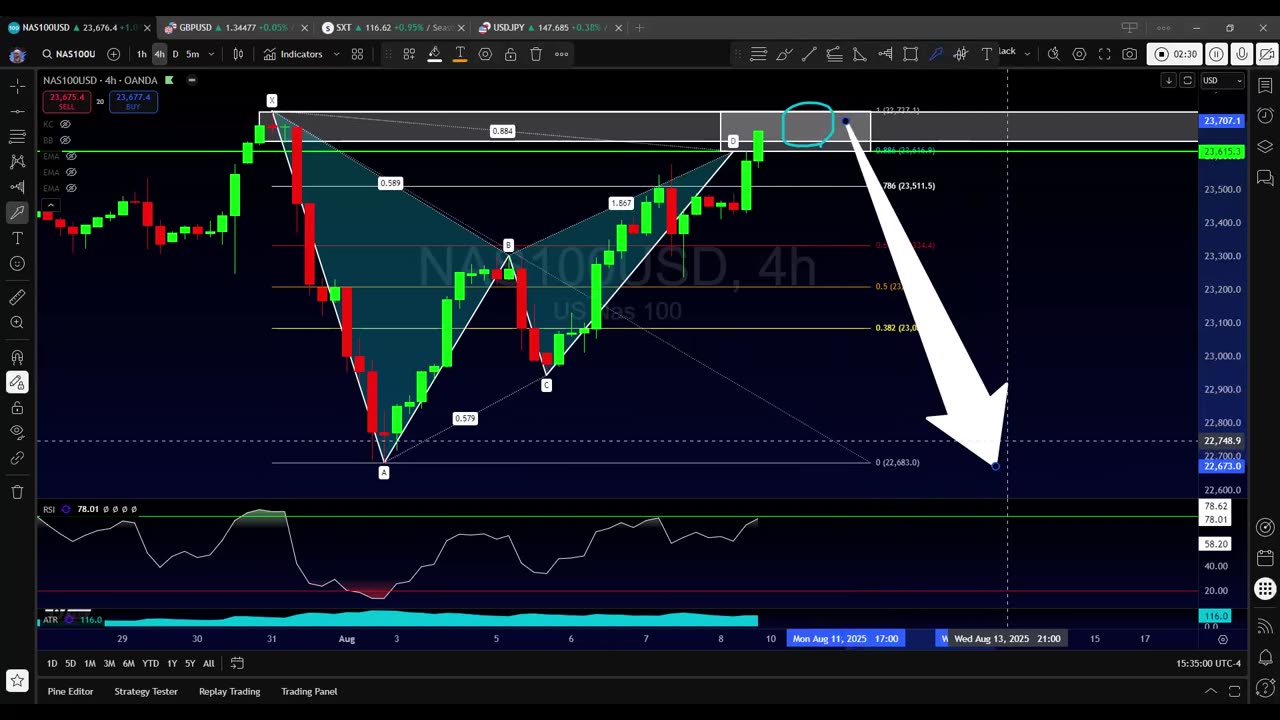
Task: Toggle BB indicator visibility
Action: (65, 140)
